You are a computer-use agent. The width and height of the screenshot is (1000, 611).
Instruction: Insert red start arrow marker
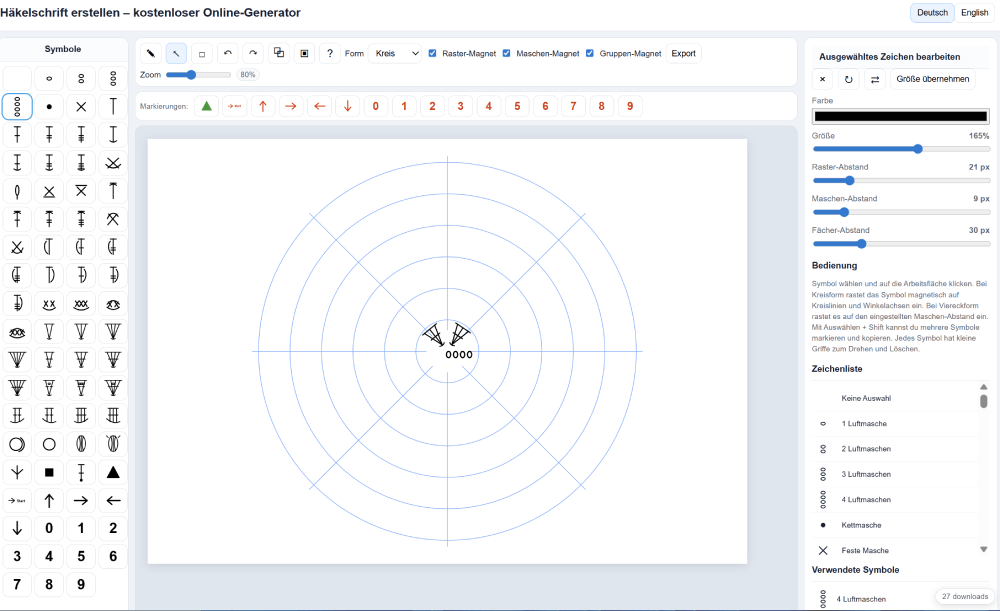click(x=235, y=106)
